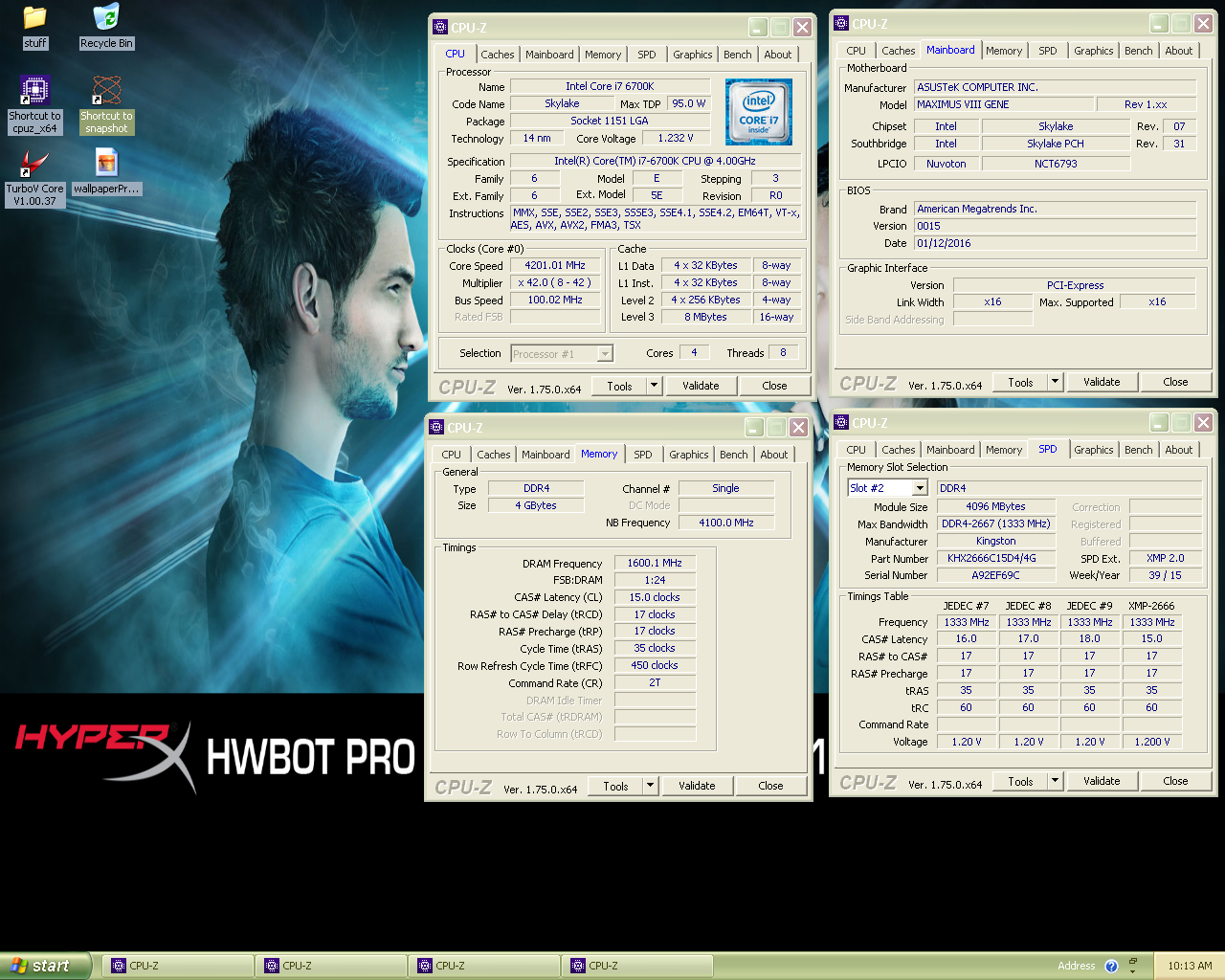
Task: Activate the third CPU-Z taskbar button
Action: click(x=484, y=966)
